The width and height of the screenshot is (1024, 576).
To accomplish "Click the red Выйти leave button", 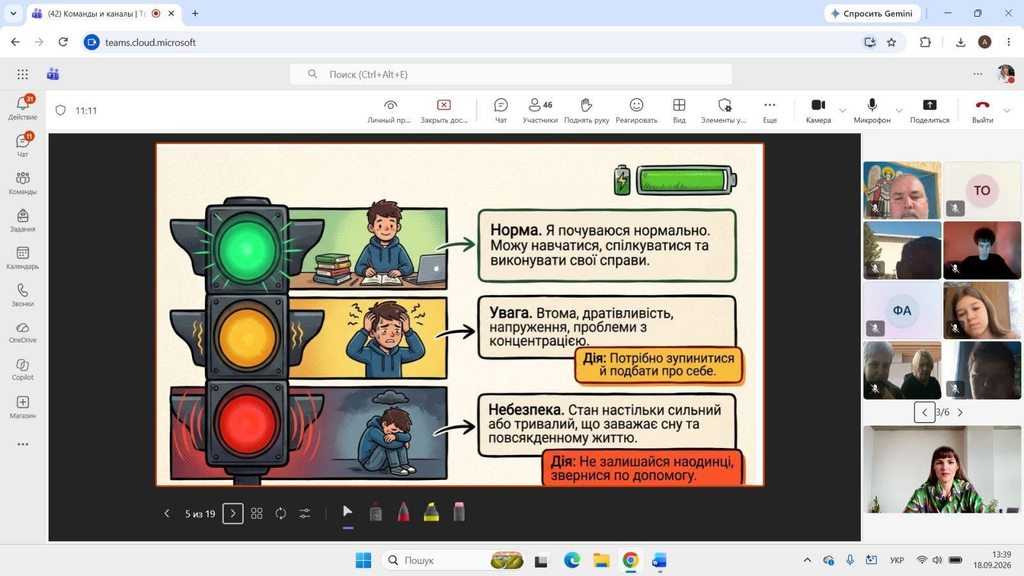I will click(x=982, y=110).
